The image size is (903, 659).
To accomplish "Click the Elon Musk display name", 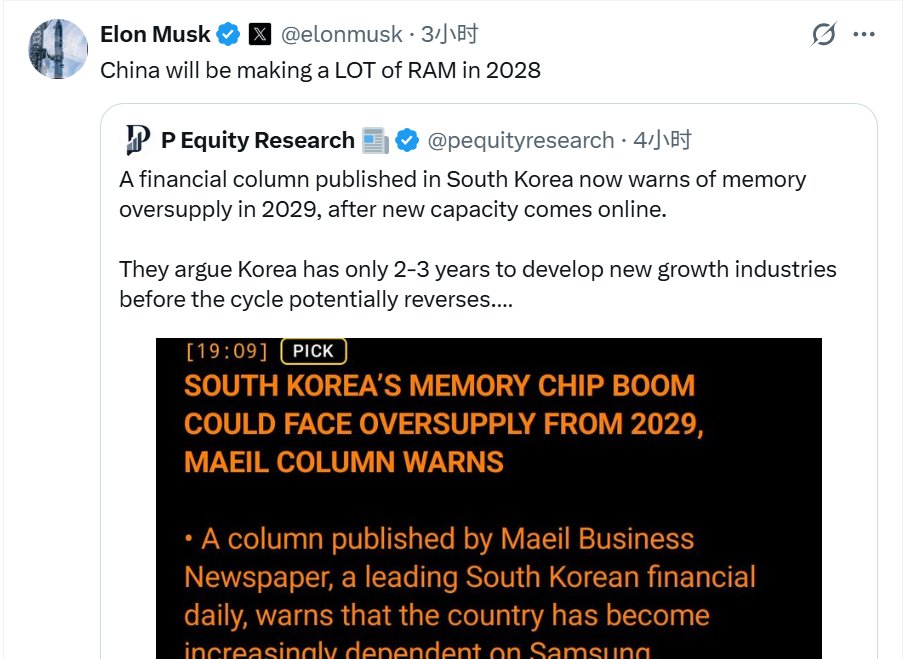I will click(155, 35).
